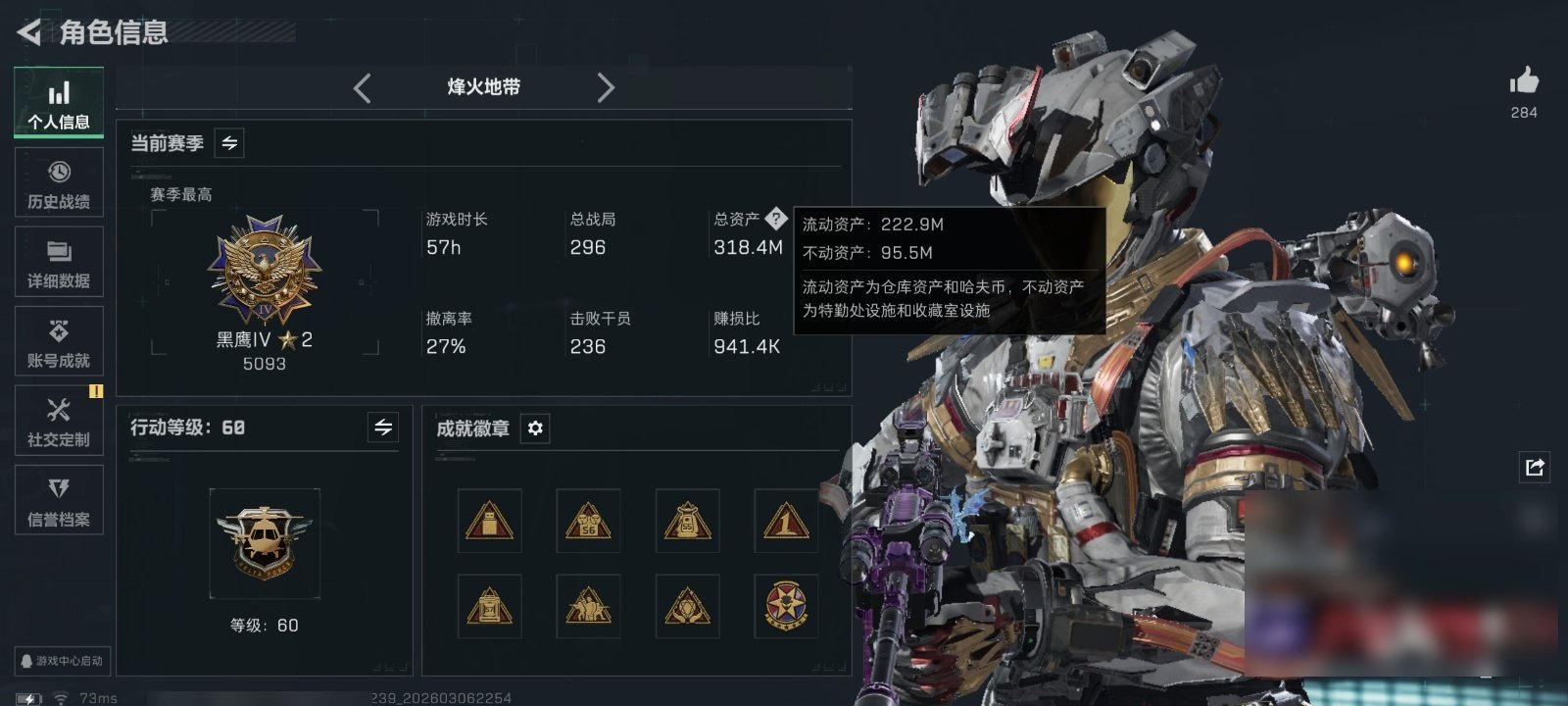The image size is (1568, 706).
Task: Toggle swap icon beside 行动等级
Action: pyautogui.click(x=383, y=428)
